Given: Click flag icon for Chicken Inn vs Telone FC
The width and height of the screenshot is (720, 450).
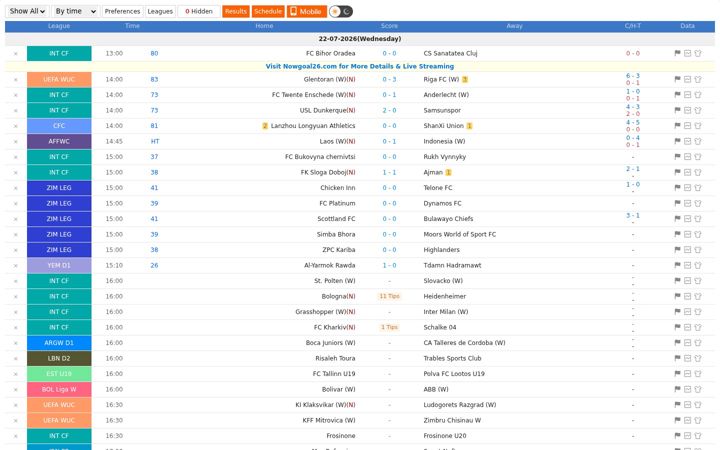Looking at the screenshot, I should click(x=677, y=188).
